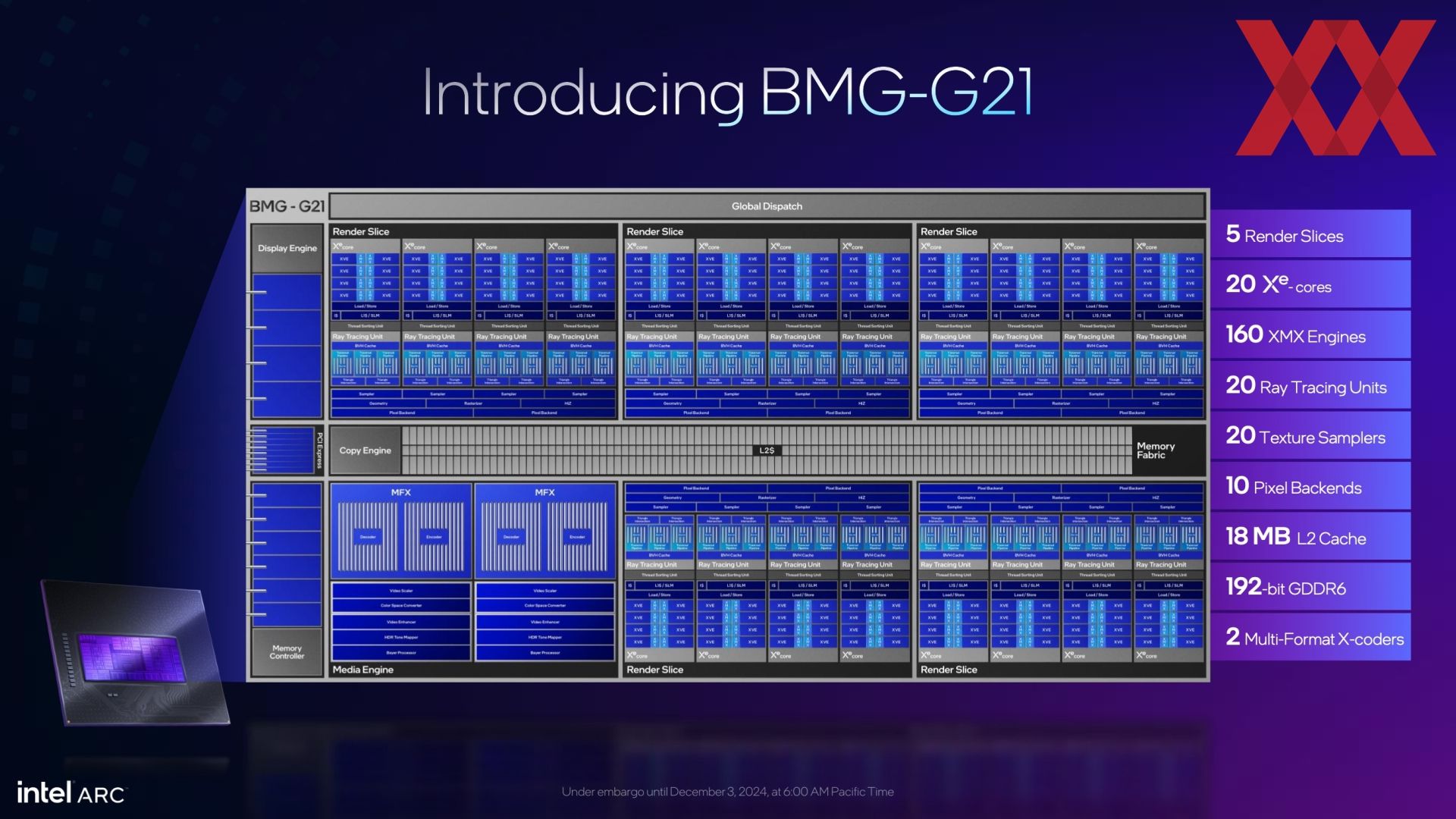This screenshot has height=819, width=1456.
Task: Select the Media Engine label
Action: click(x=363, y=670)
